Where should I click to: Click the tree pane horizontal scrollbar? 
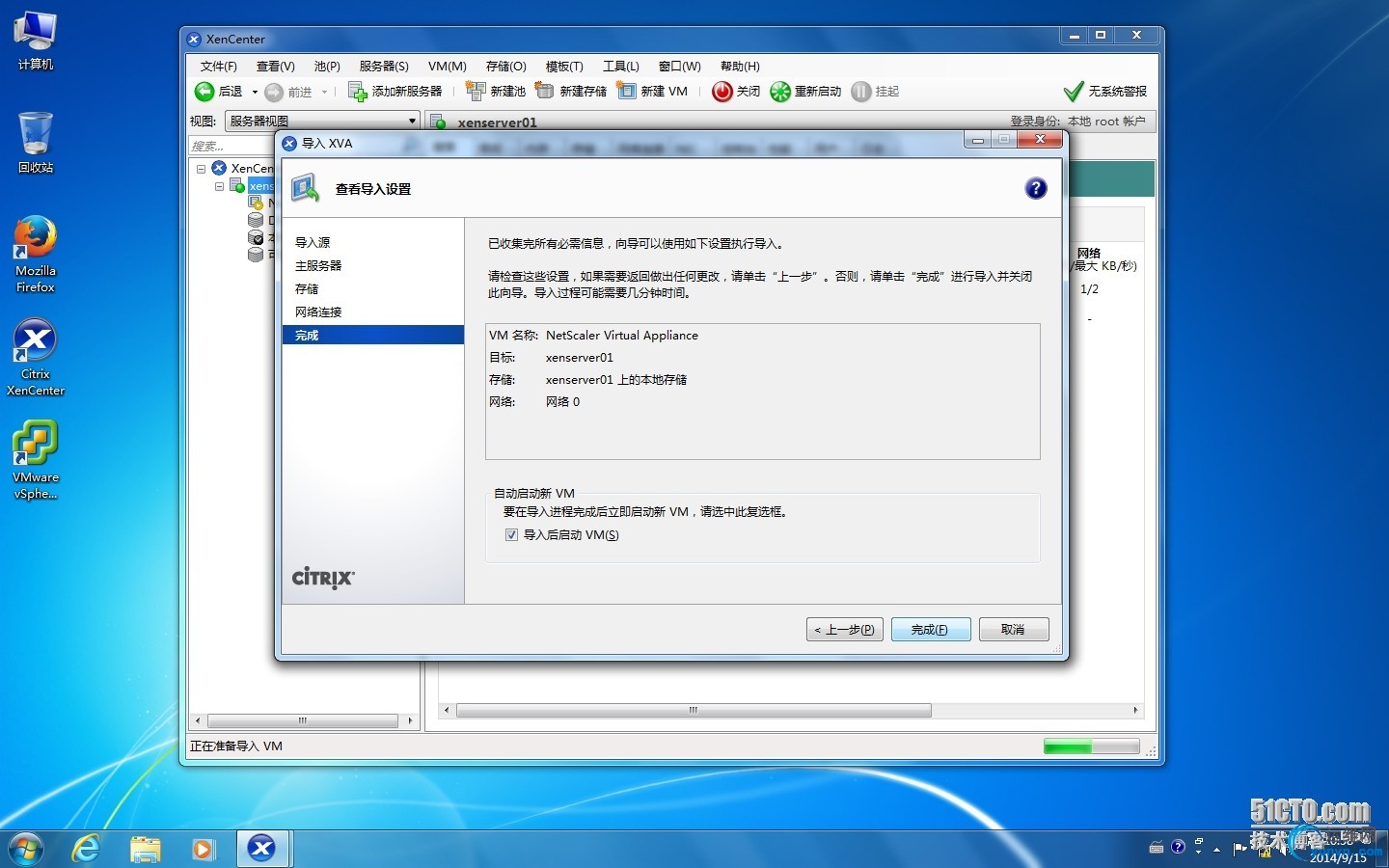pyautogui.click(x=303, y=720)
